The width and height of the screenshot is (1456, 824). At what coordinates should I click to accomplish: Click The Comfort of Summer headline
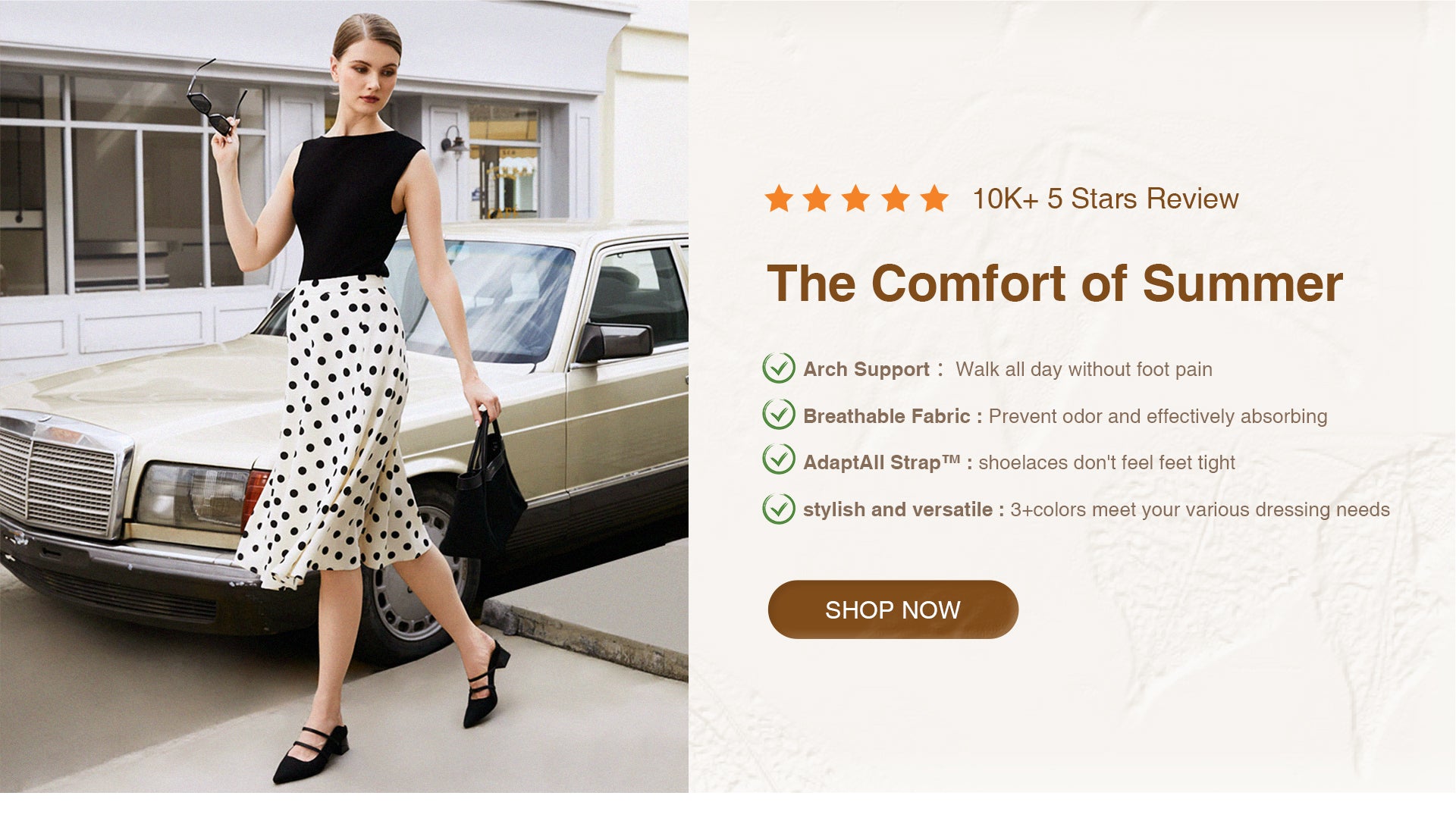click(x=1055, y=284)
